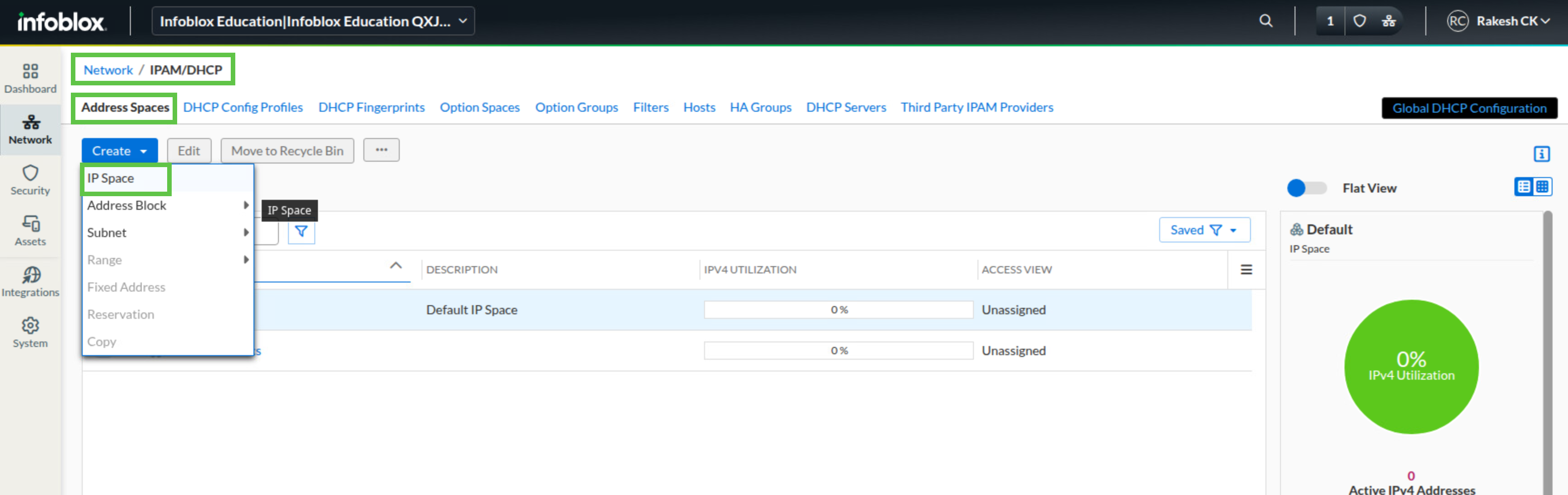Open the DHCP Servers tab
This screenshot has width=1568, height=495.
pyautogui.click(x=846, y=108)
